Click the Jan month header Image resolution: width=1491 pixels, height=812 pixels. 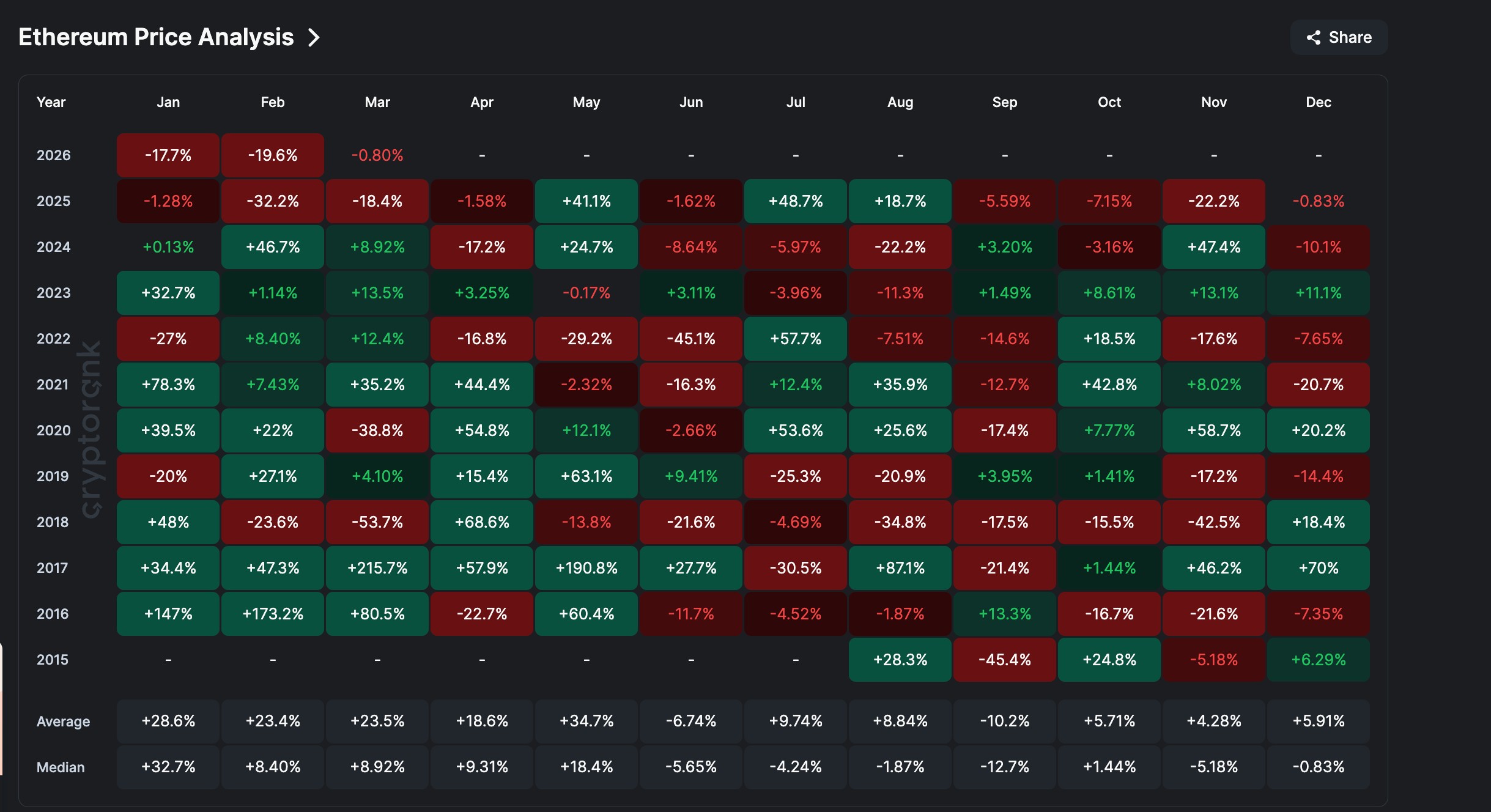pyautogui.click(x=168, y=102)
